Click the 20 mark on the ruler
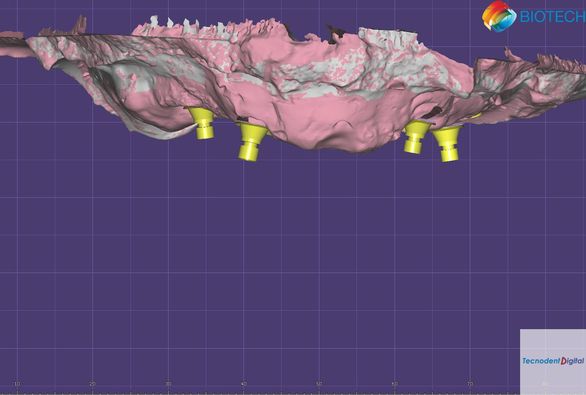 tap(92, 384)
